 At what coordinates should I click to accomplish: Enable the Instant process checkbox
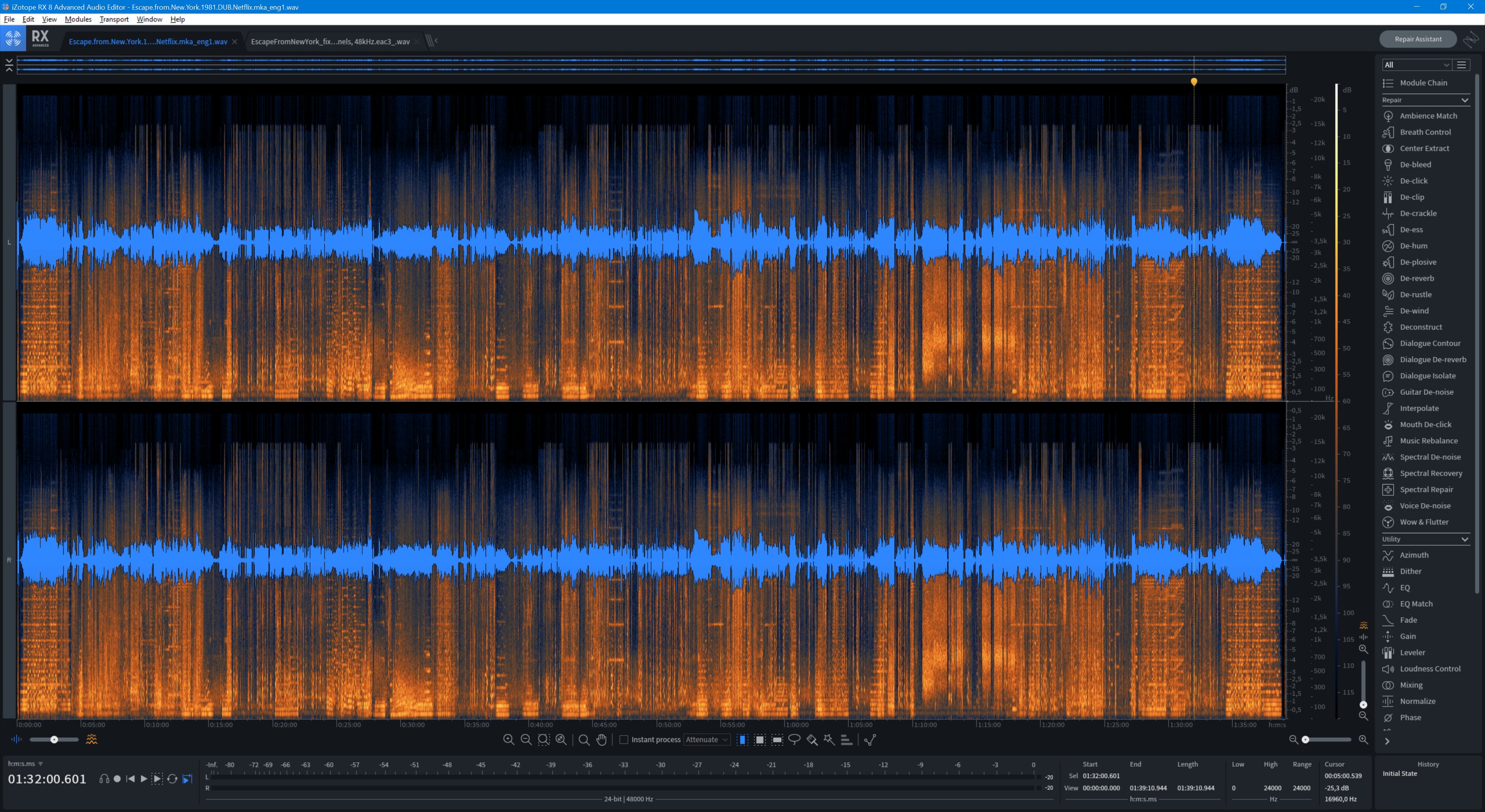coord(623,739)
